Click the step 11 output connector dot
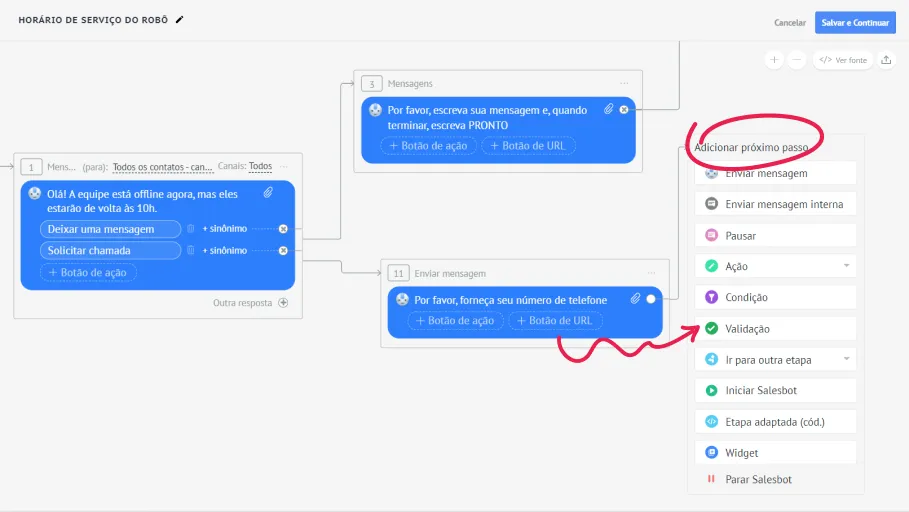 tap(651, 299)
